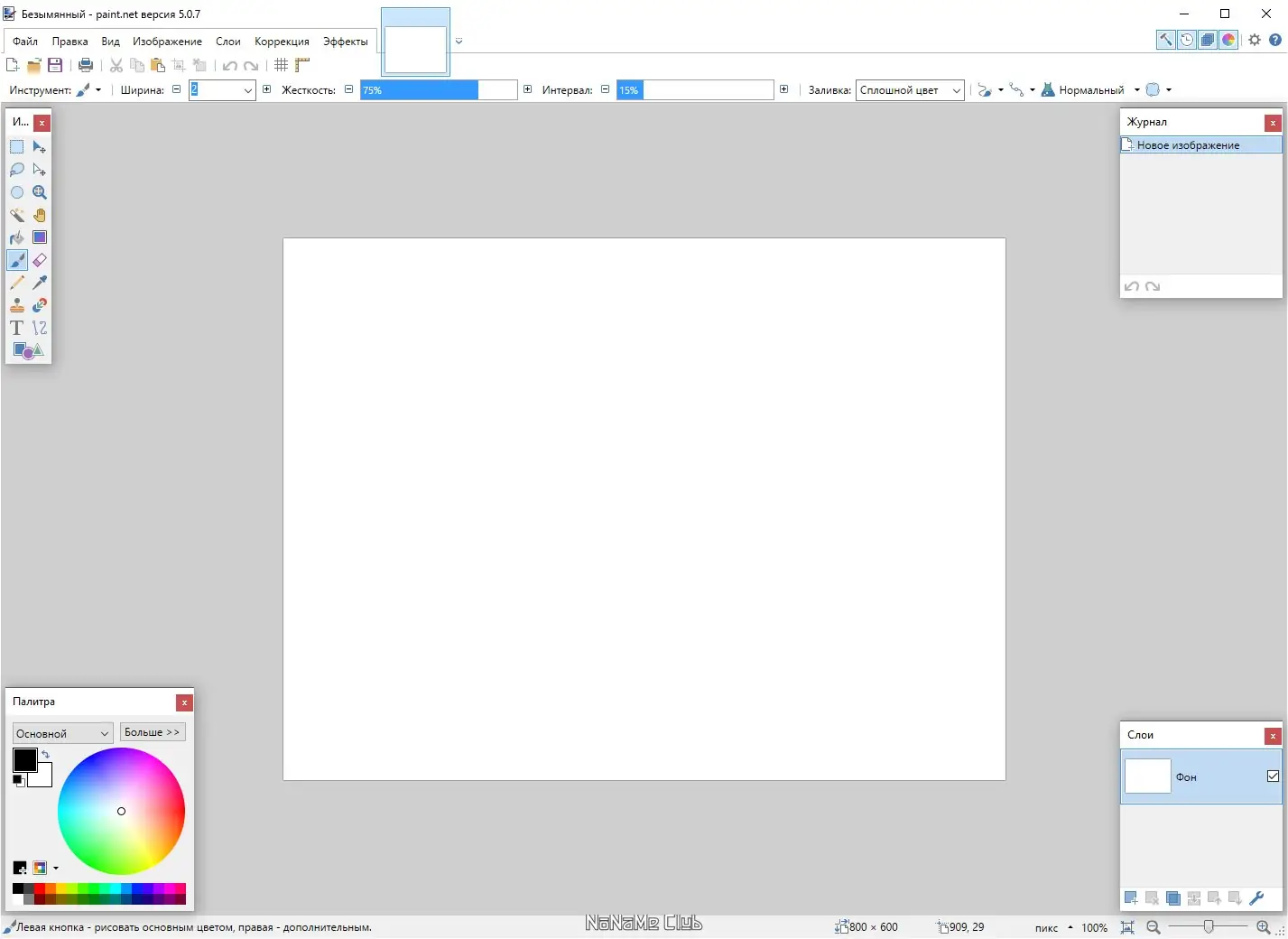1288x939 pixels.
Task: Open an image file with the folder icon
Action: coord(34,65)
